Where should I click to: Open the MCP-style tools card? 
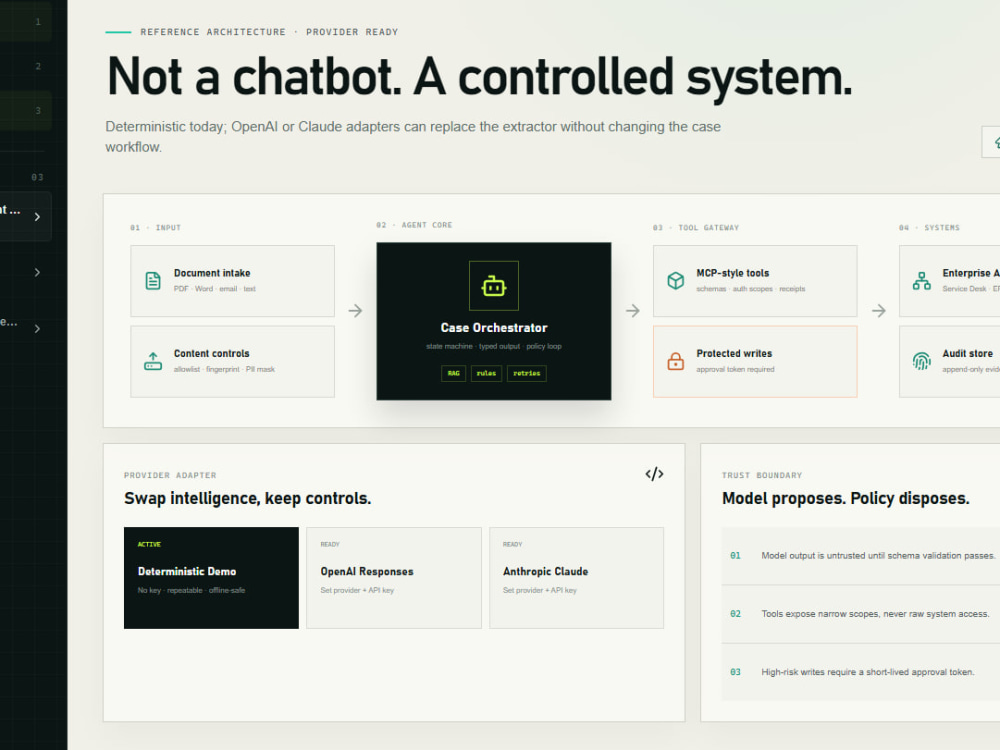tap(755, 281)
